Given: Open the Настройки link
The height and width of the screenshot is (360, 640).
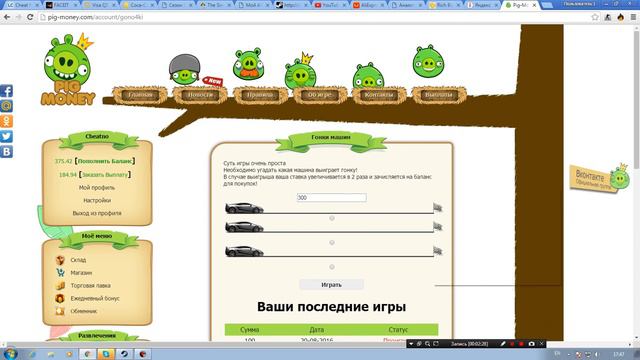Looking at the screenshot, I should (x=97, y=200).
